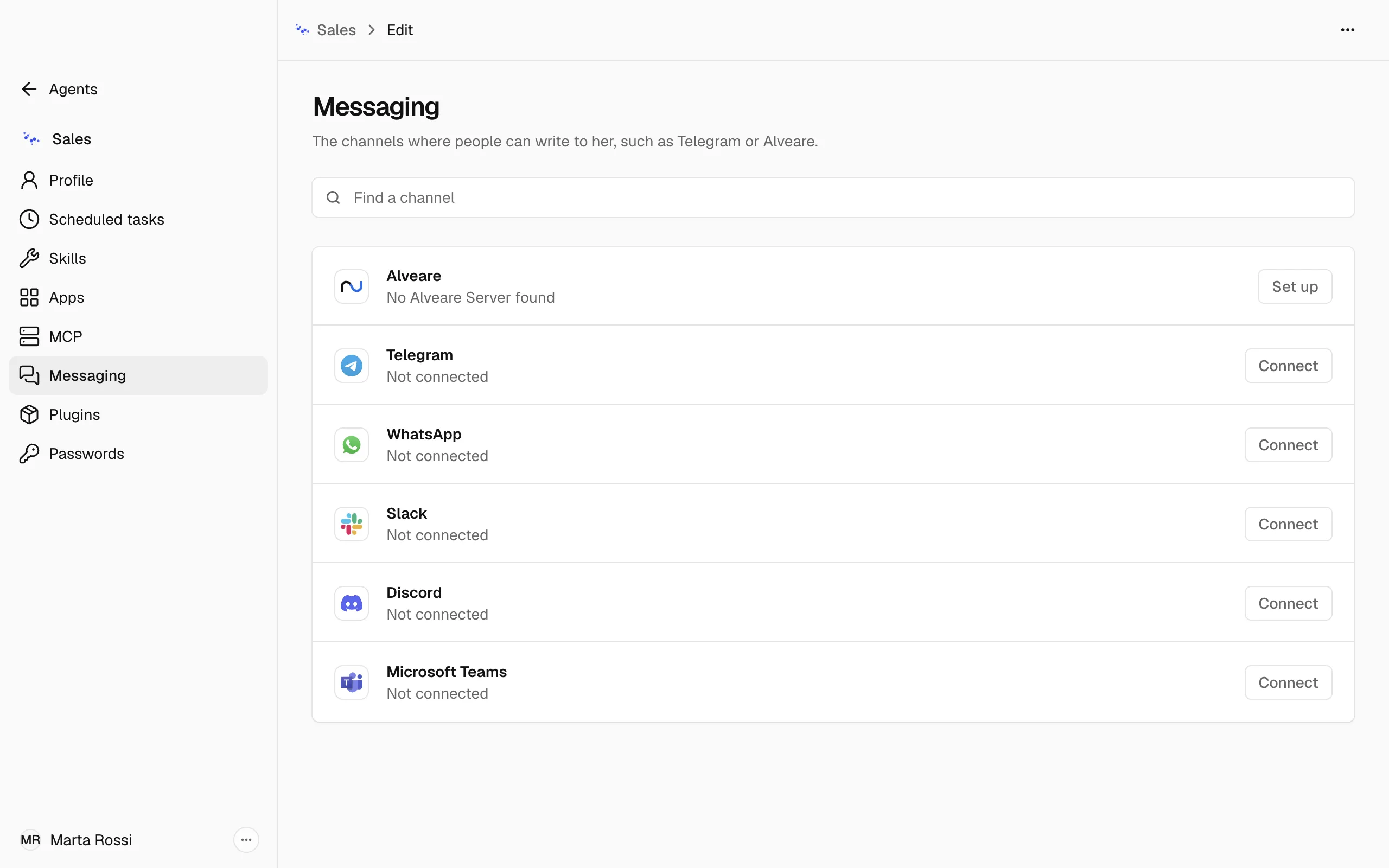Connect the Microsoft Teams channel
Screen dimensions: 1389x868
(x=1288, y=682)
